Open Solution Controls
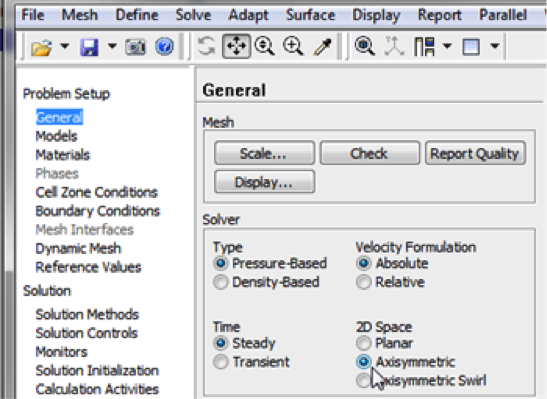Image resolution: width=547 pixels, height=399 pixels. pos(87,333)
